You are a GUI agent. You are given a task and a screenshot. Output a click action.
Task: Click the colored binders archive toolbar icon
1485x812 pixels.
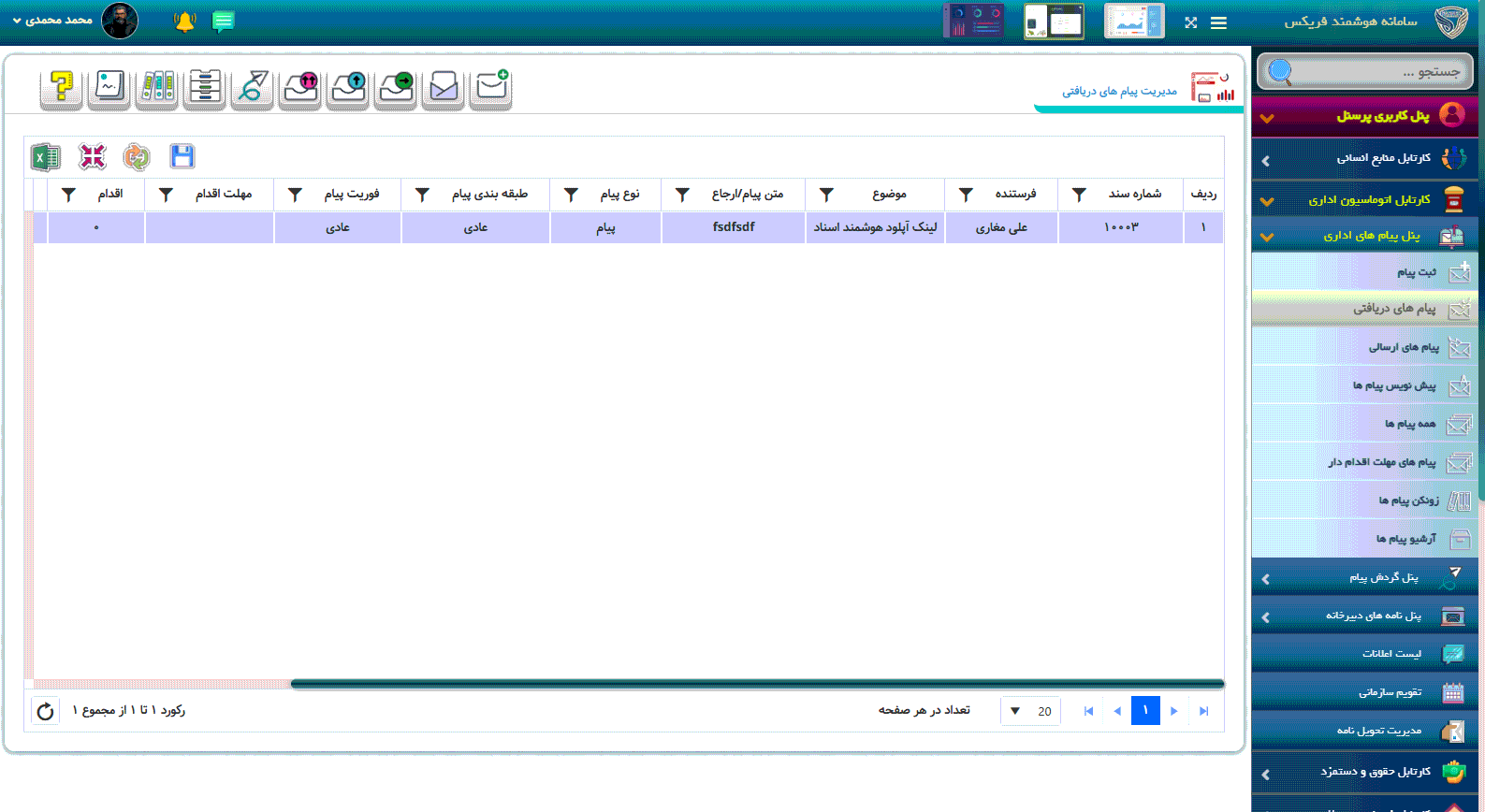[x=157, y=88]
